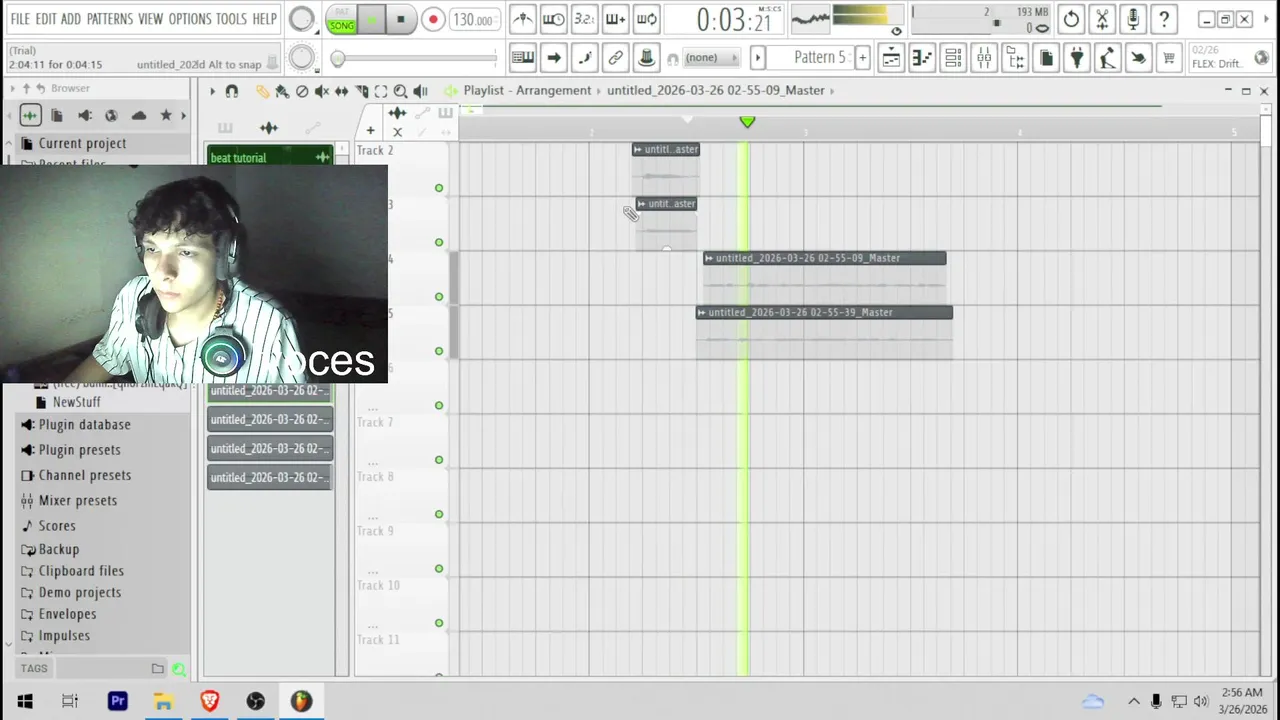Open the playlist options arrow menu

(212, 91)
